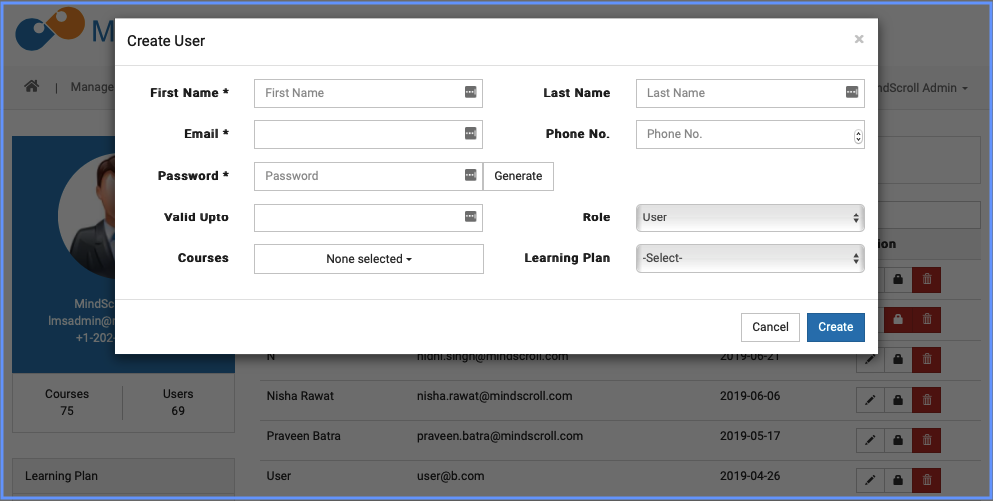Click the Cancel button
This screenshot has height=501, width=993.
pyautogui.click(x=770, y=327)
